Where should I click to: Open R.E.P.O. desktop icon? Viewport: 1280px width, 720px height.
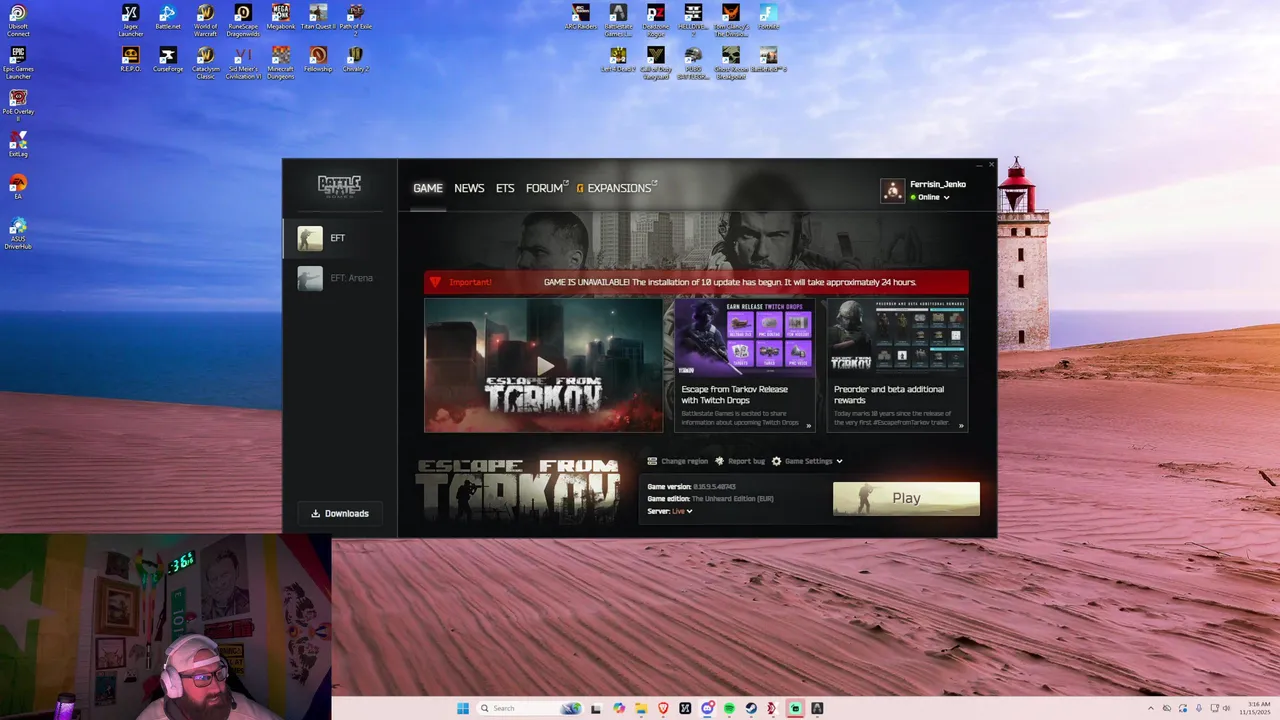(130, 59)
